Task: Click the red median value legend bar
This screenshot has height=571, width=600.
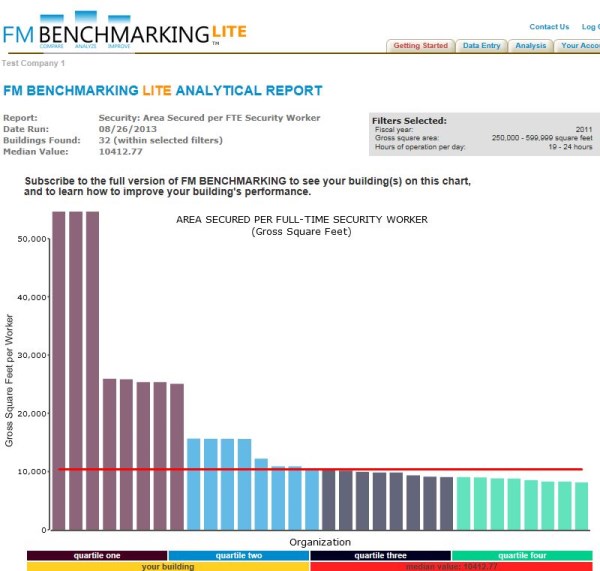Action: [452, 566]
